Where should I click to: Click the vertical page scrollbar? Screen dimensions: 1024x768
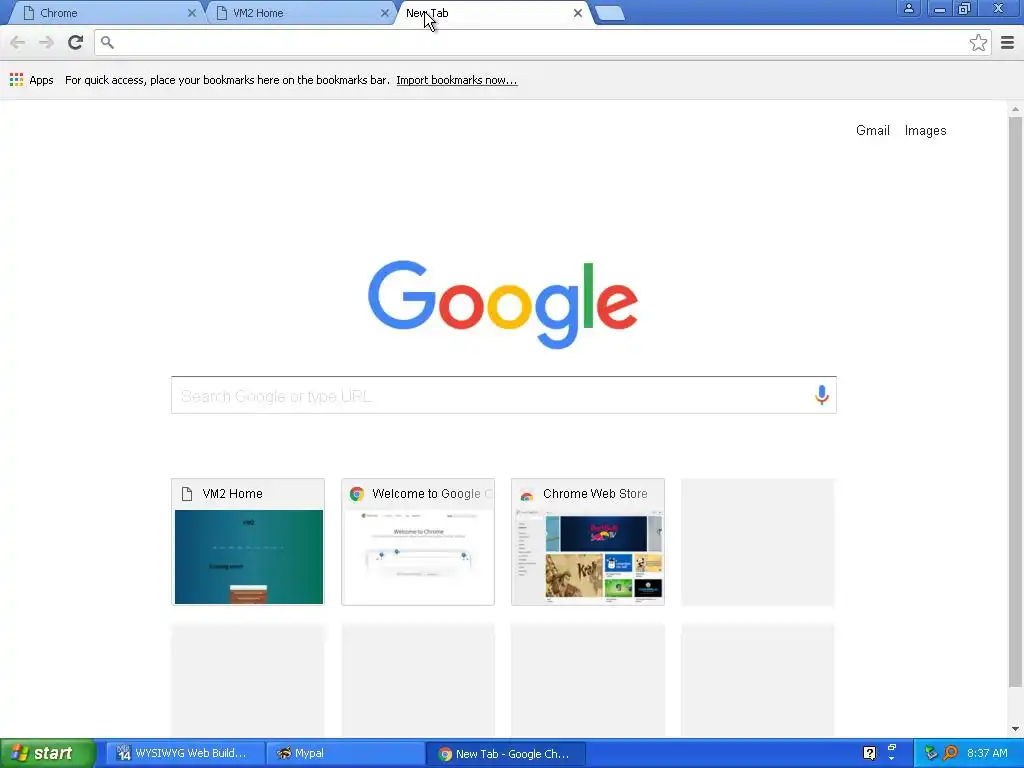click(x=1015, y=402)
